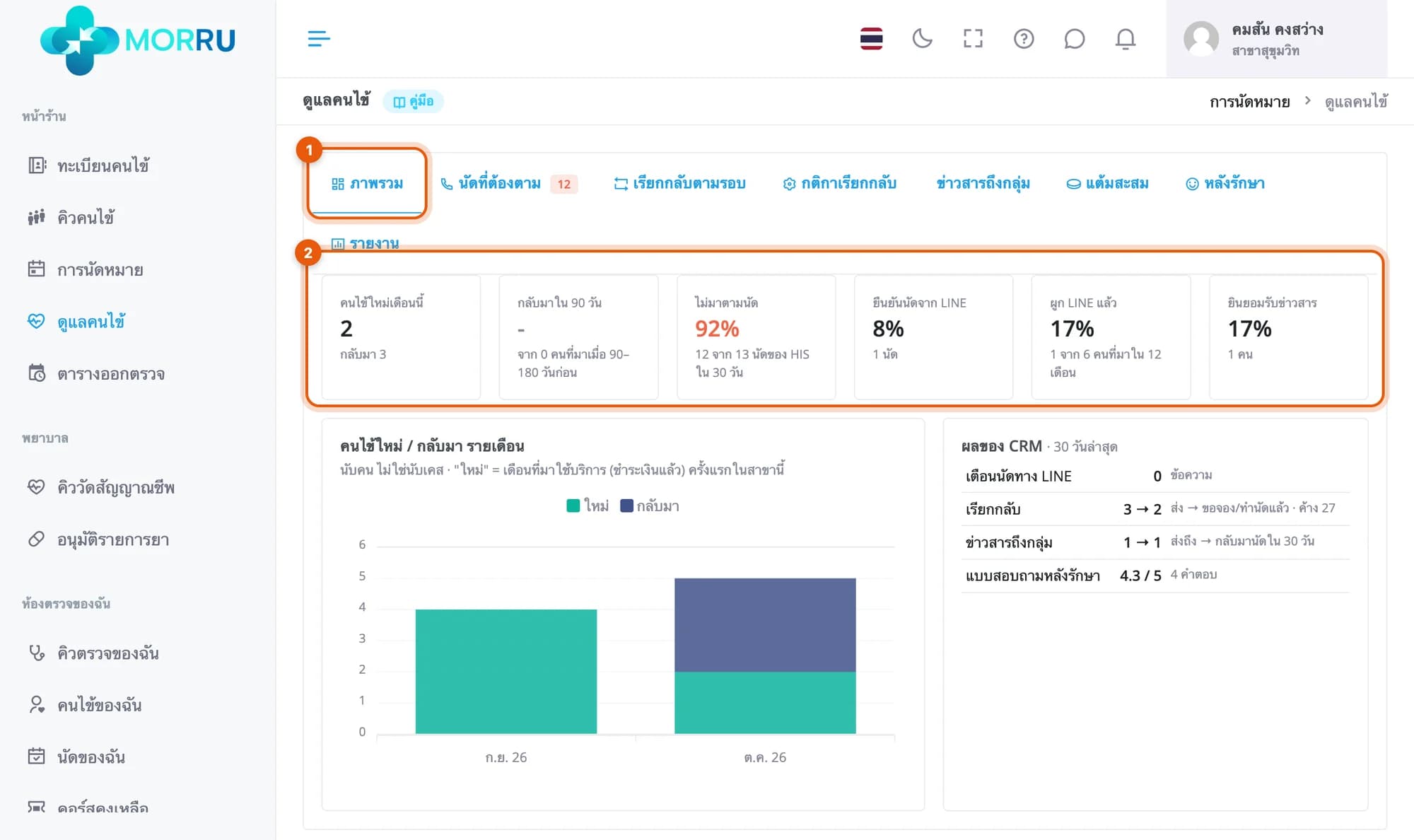Switch to แต้มสะสม tab
The height and width of the screenshot is (840, 1414).
coord(1107,183)
